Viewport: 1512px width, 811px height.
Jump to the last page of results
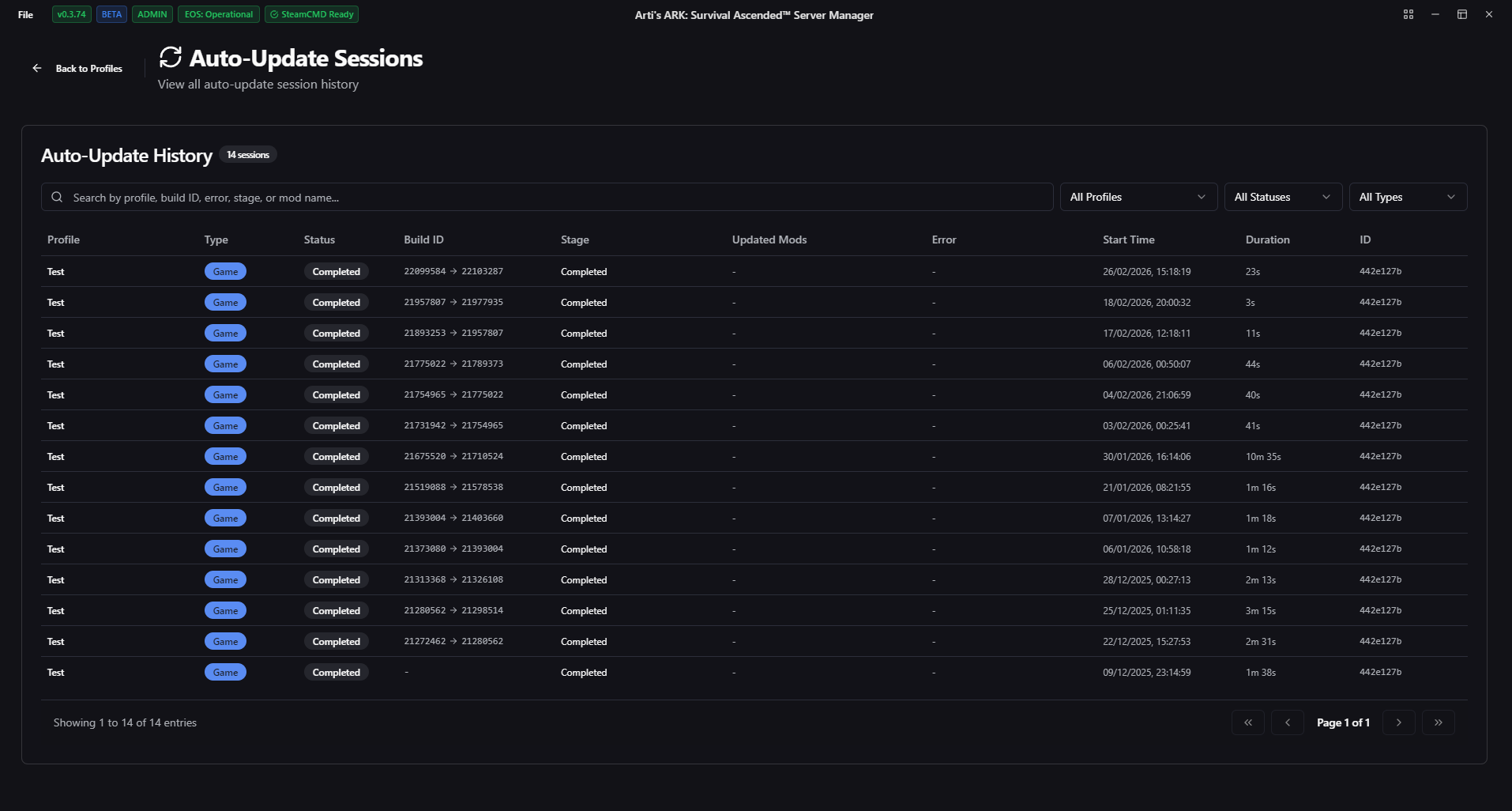[x=1438, y=722]
